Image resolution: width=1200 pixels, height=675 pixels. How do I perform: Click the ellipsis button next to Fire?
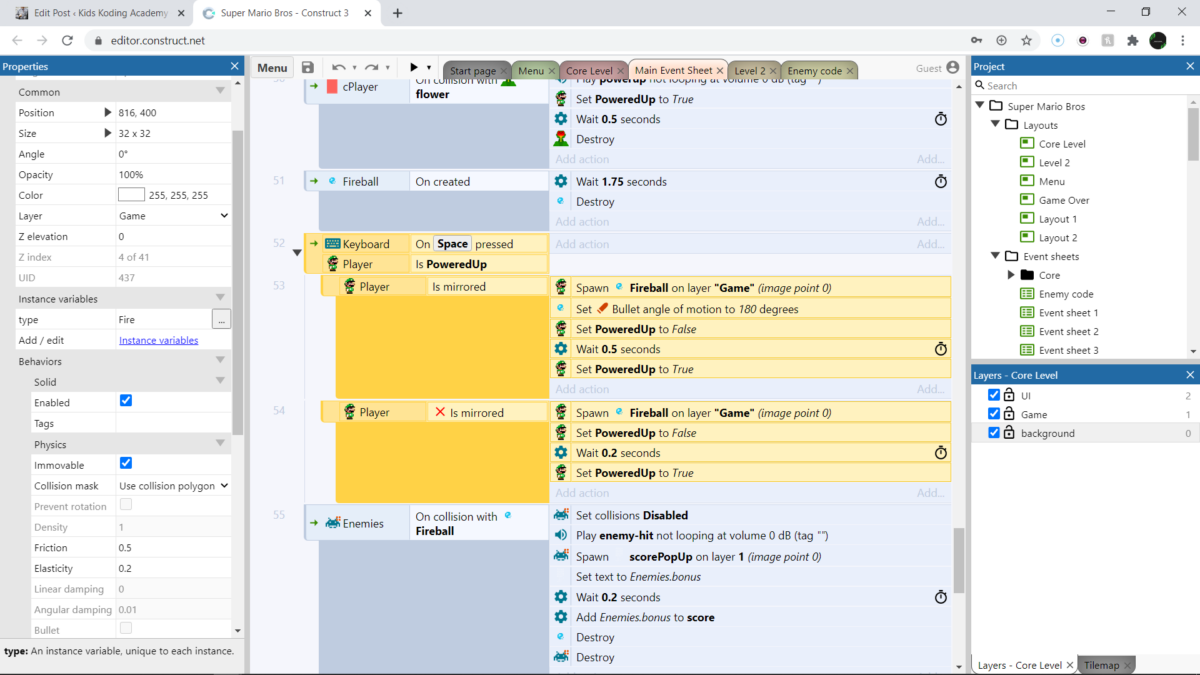(222, 319)
